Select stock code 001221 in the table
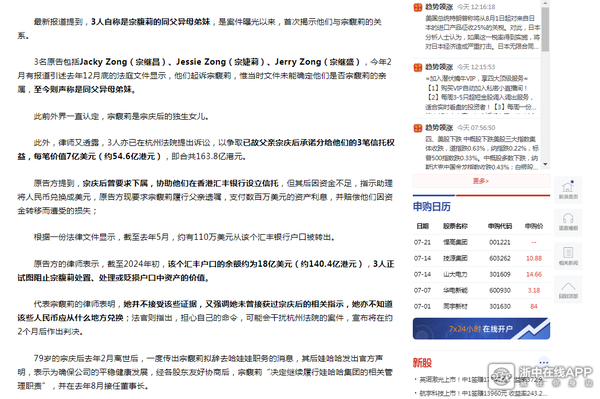 (500, 242)
